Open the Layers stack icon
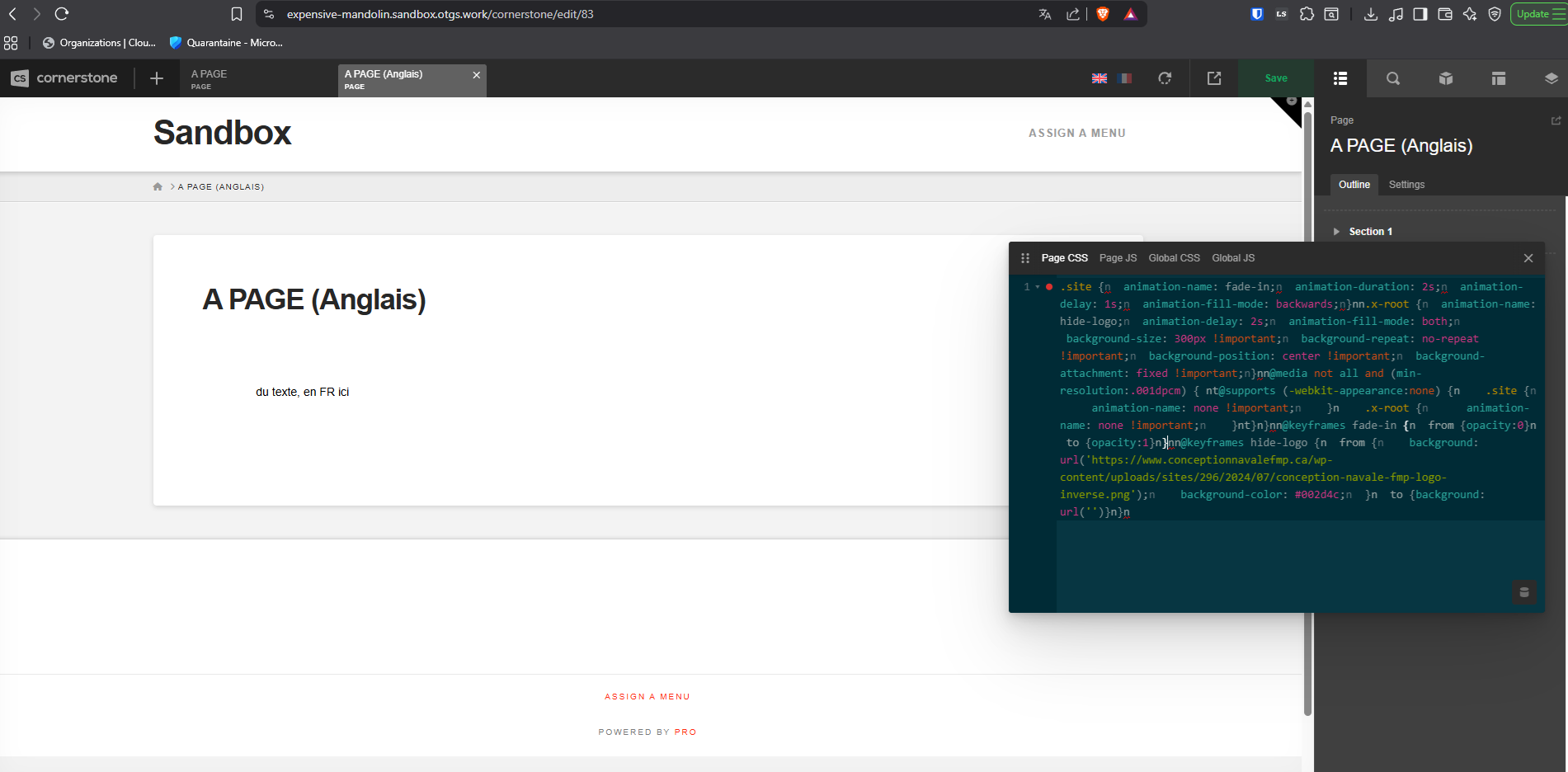The height and width of the screenshot is (772, 1568). (1551, 78)
